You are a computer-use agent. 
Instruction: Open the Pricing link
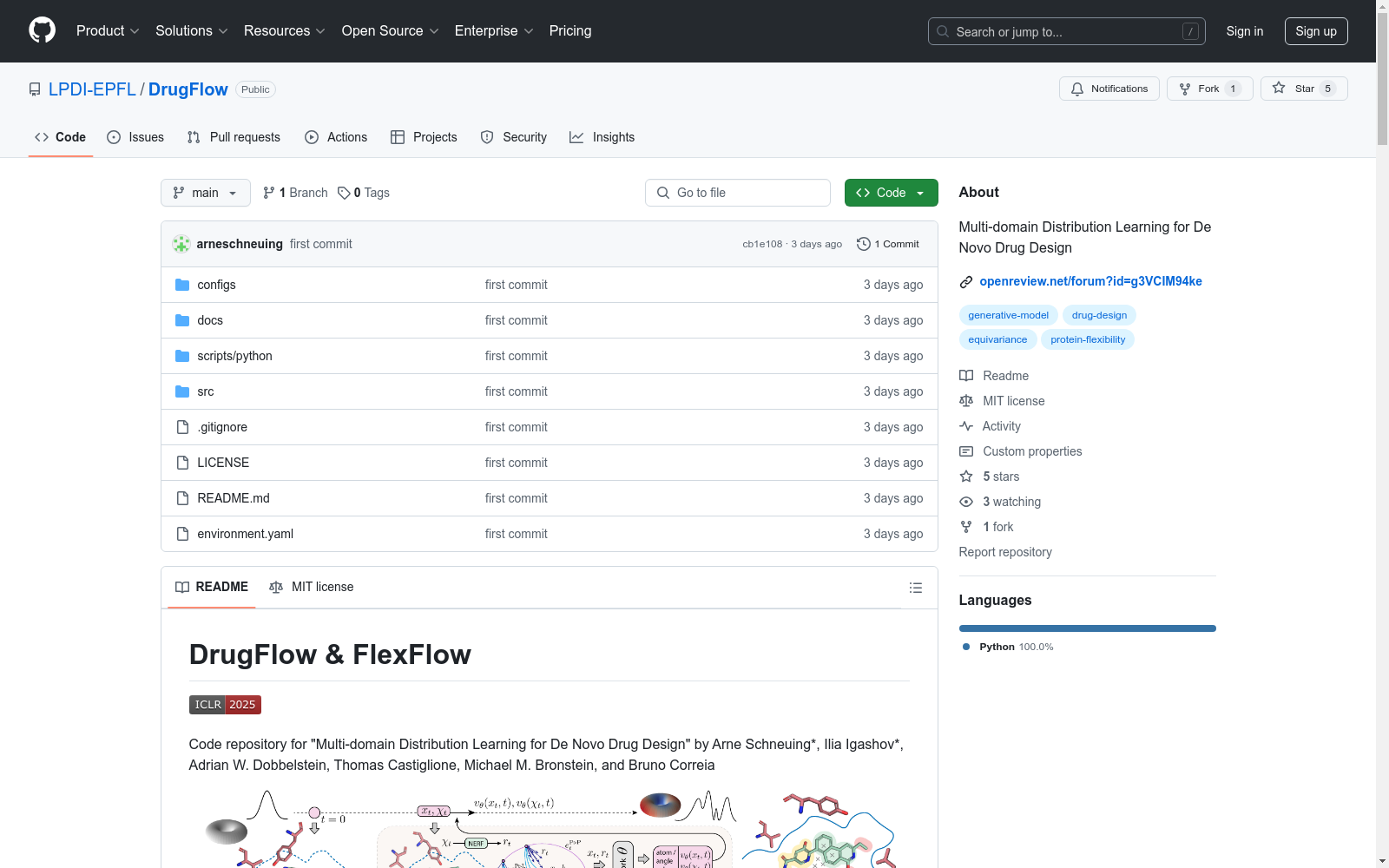[x=570, y=31]
